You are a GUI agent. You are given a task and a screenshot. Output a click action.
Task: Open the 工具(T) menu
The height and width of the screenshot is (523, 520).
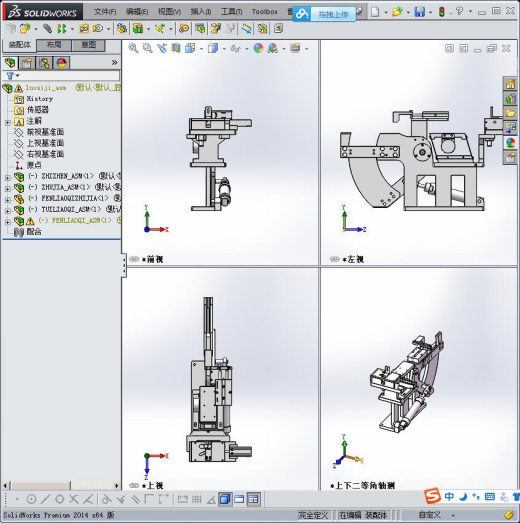231,12
